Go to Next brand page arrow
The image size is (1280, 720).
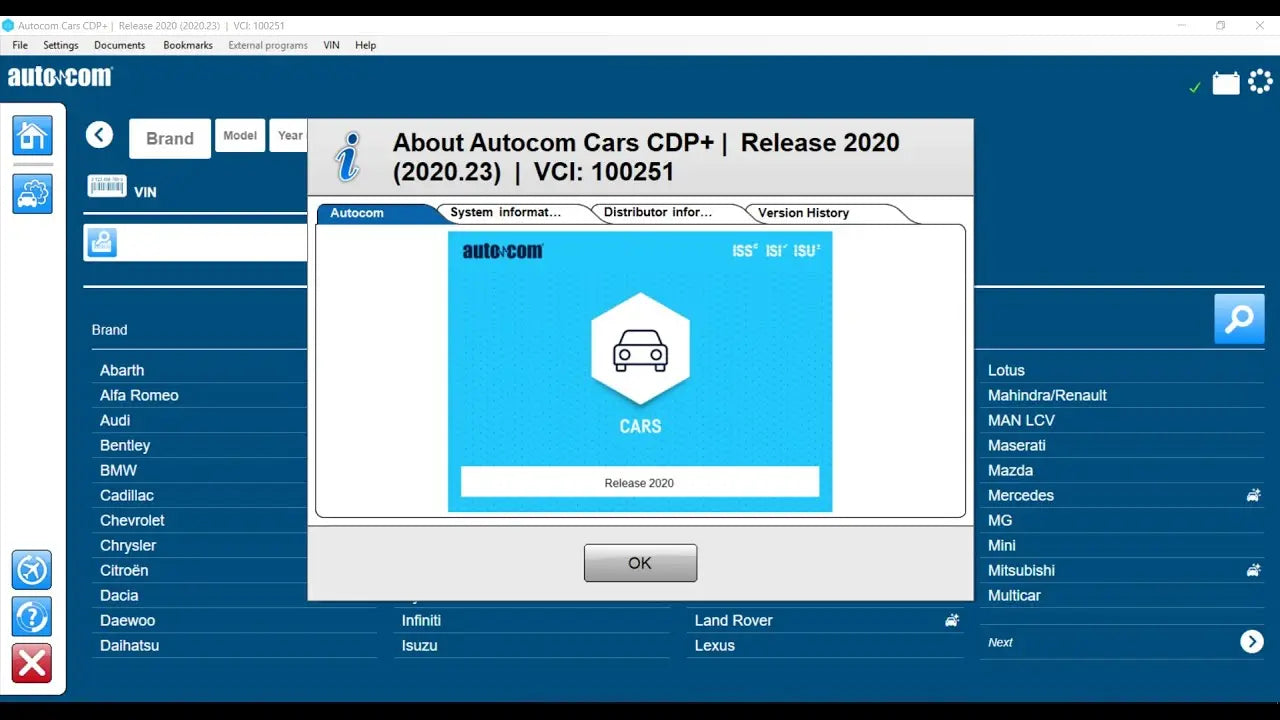[x=1251, y=642]
